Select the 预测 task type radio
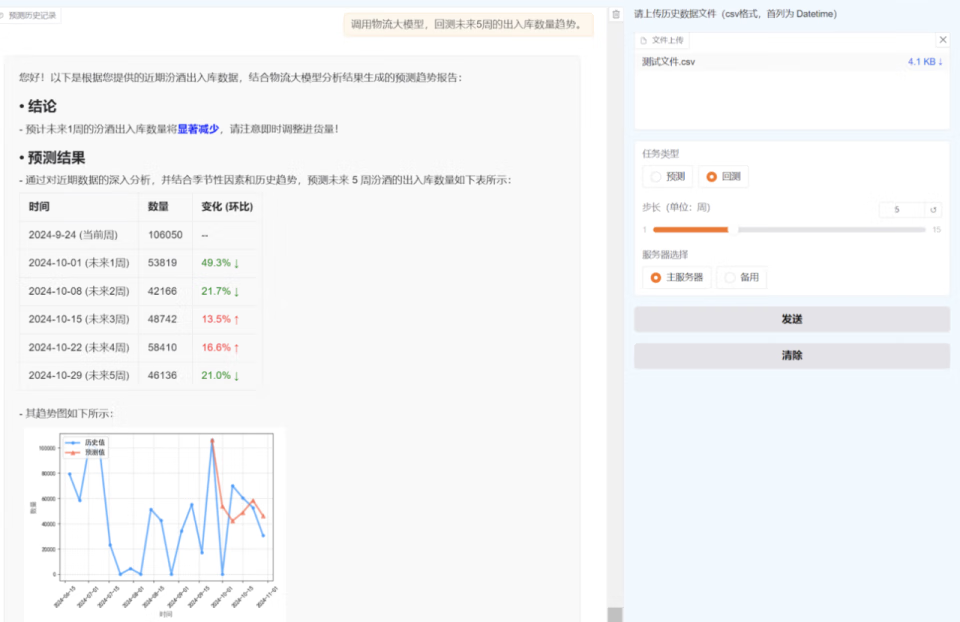Screen dimensions: 960x622 668,176
